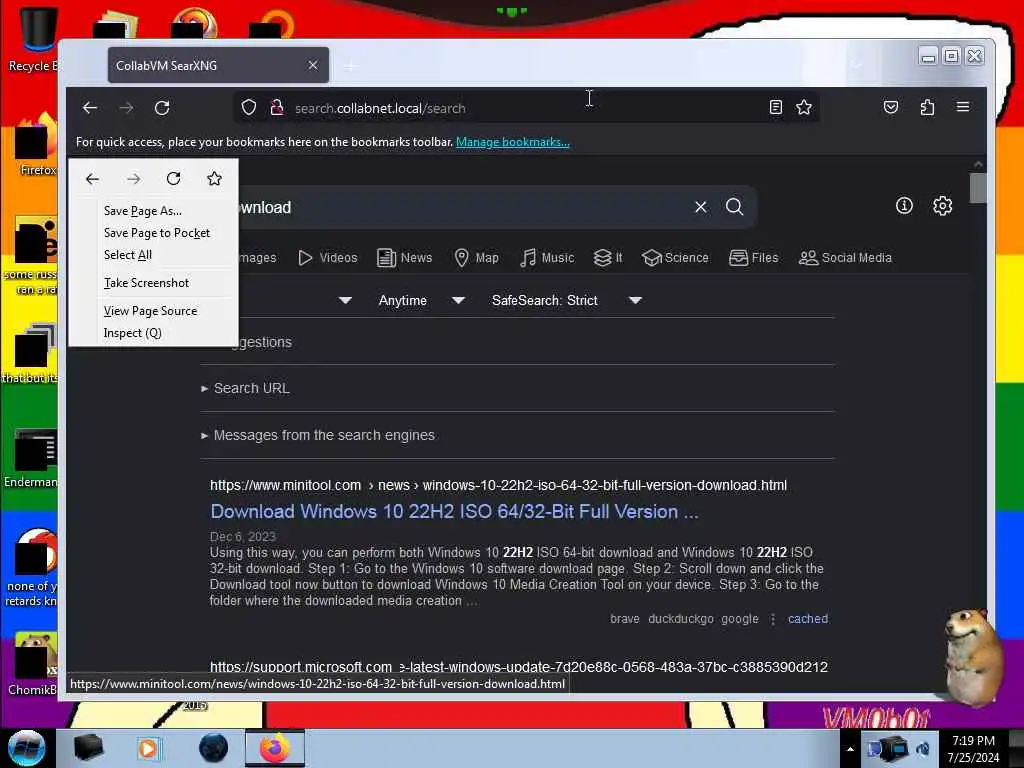Choose Take Screenshot in the context menu
The height and width of the screenshot is (768, 1024).
(x=146, y=283)
